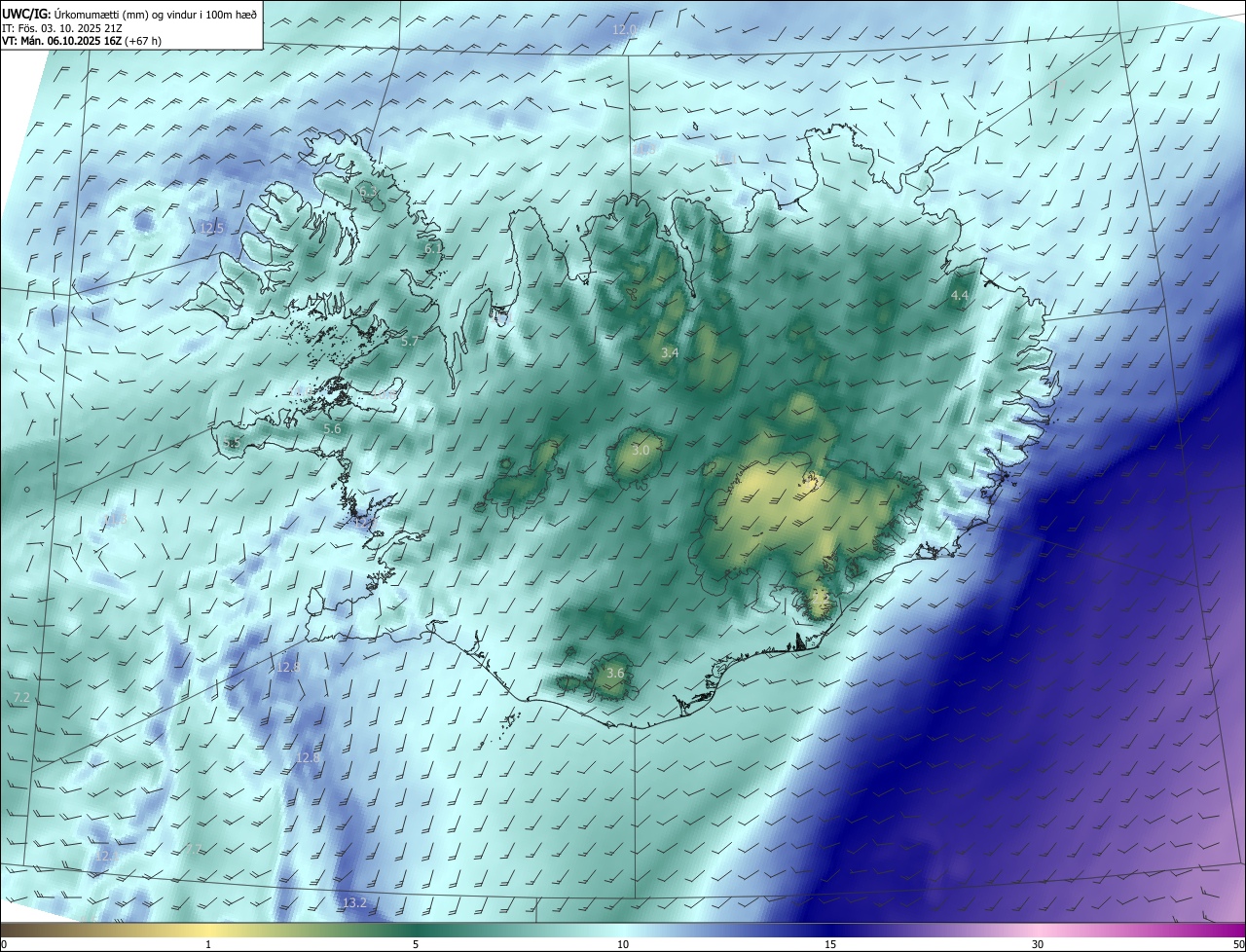
Task: Click the 6.3 value label
Action: [368, 193]
